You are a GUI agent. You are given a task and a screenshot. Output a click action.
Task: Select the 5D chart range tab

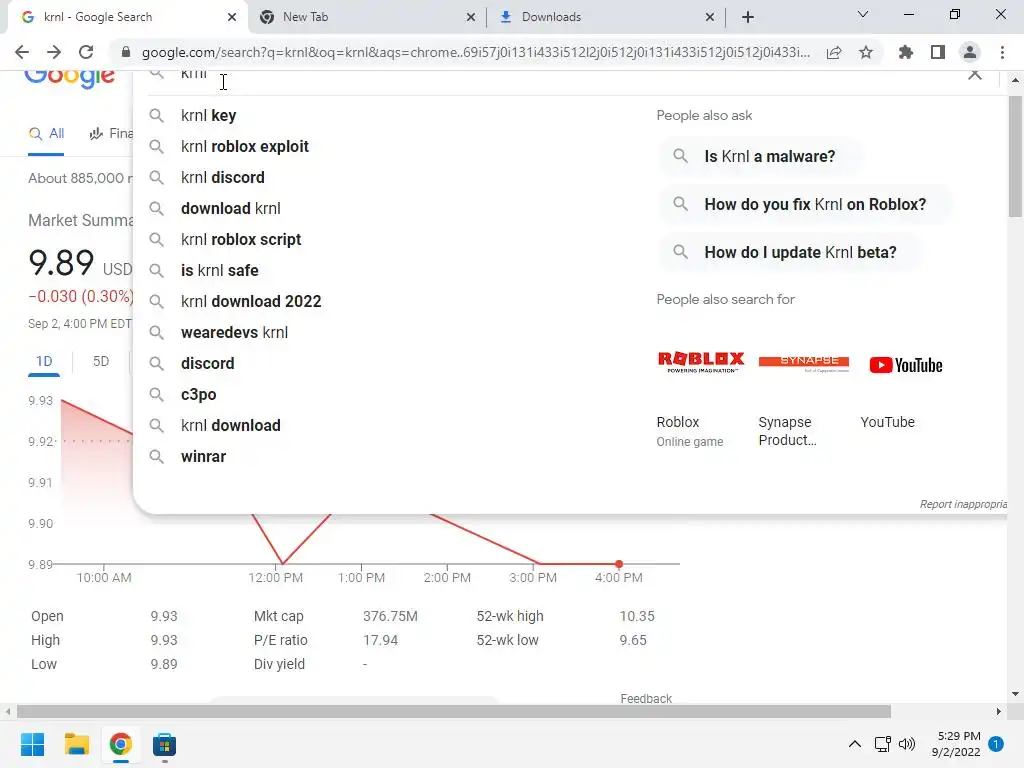[x=101, y=361]
